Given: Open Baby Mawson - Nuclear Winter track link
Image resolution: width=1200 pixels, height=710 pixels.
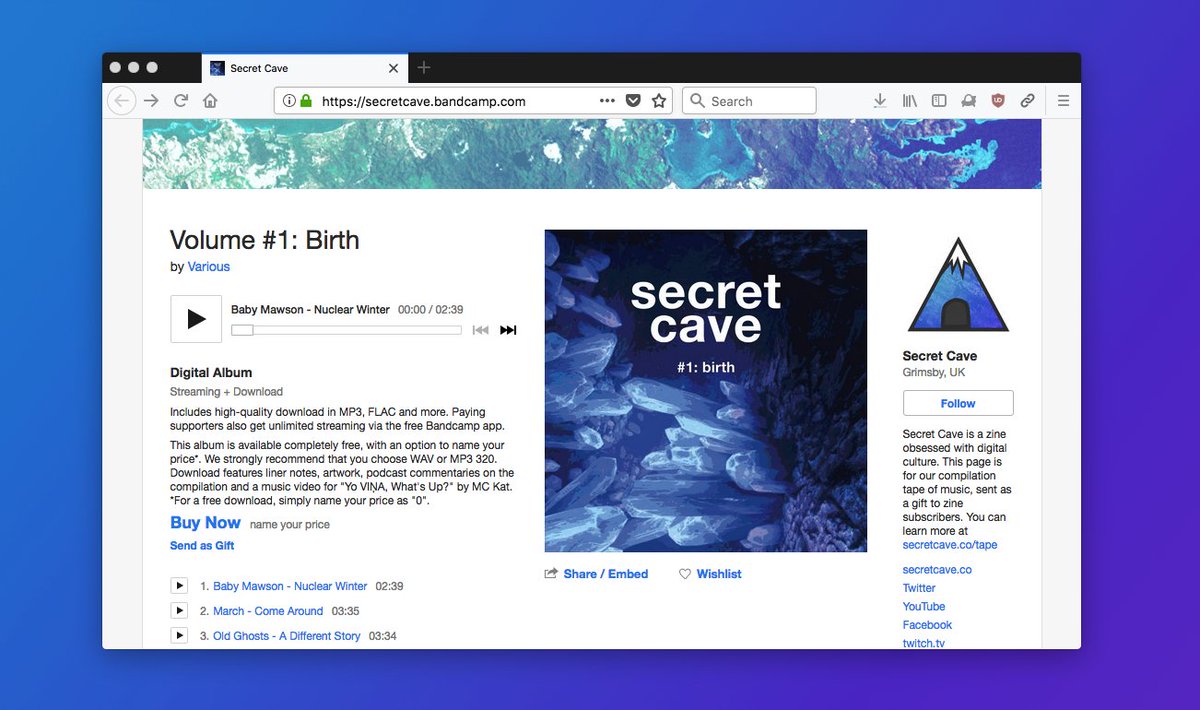Looking at the screenshot, I should point(290,586).
